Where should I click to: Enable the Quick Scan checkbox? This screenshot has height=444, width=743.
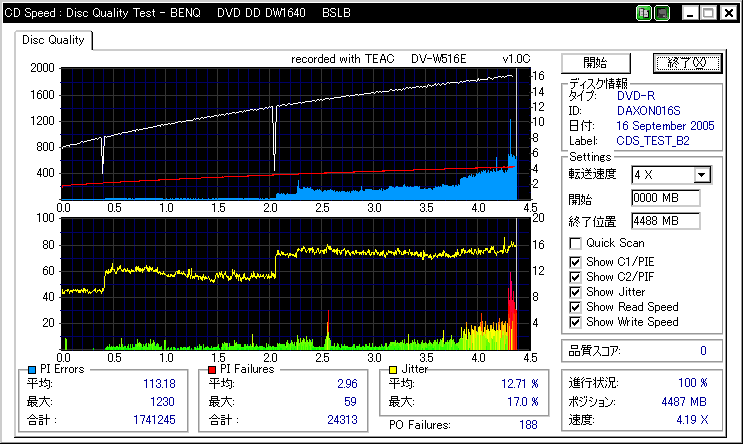coord(575,244)
